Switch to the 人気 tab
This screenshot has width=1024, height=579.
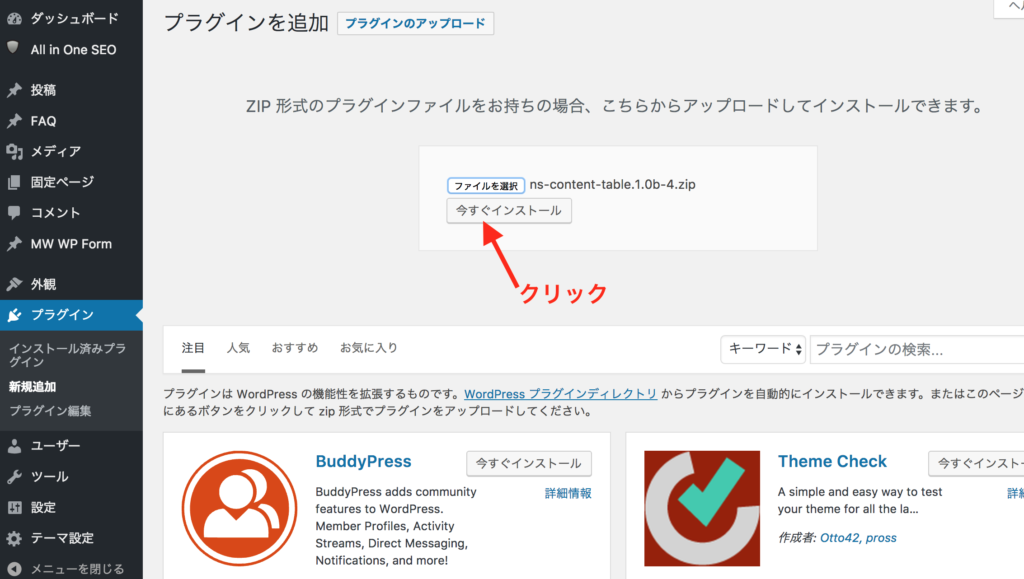click(238, 348)
